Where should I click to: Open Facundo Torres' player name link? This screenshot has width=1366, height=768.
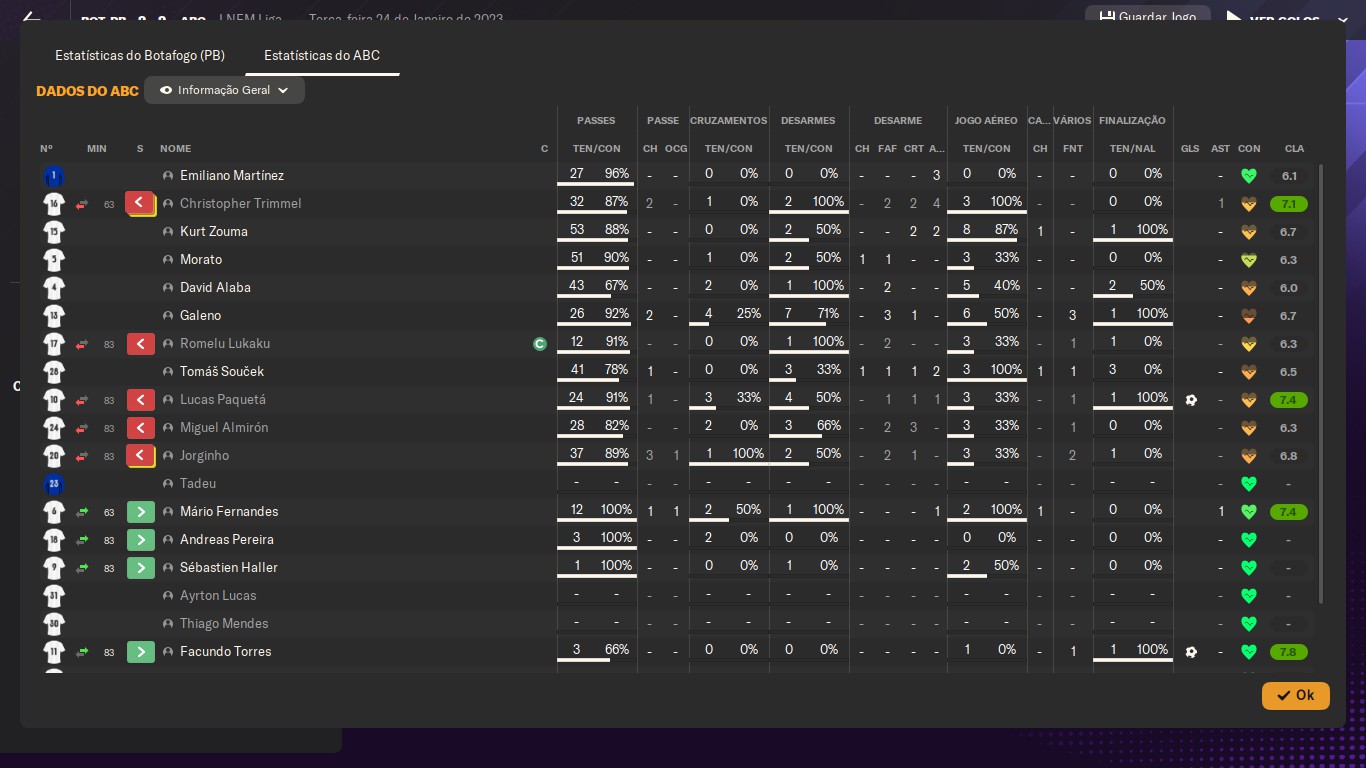(x=225, y=652)
